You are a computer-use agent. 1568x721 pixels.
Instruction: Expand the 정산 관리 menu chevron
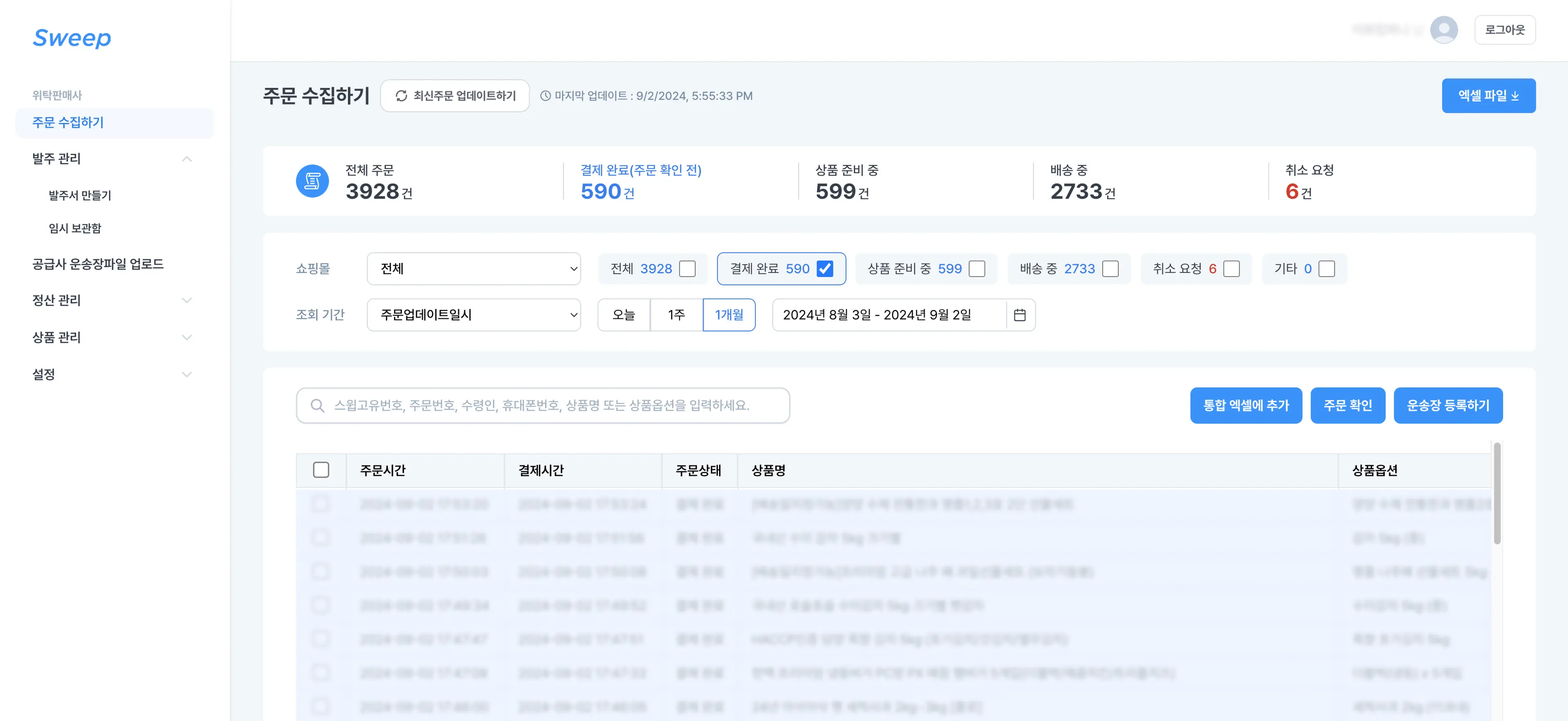(187, 300)
